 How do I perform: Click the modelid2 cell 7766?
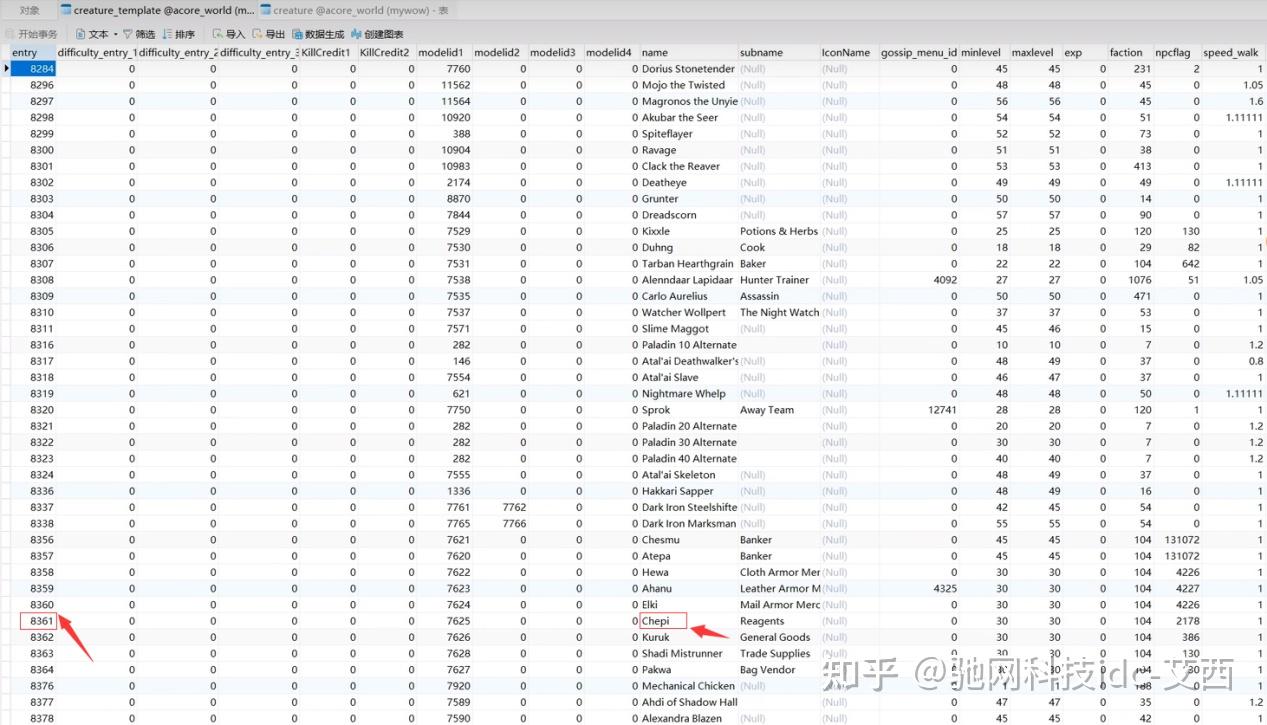tap(514, 523)
